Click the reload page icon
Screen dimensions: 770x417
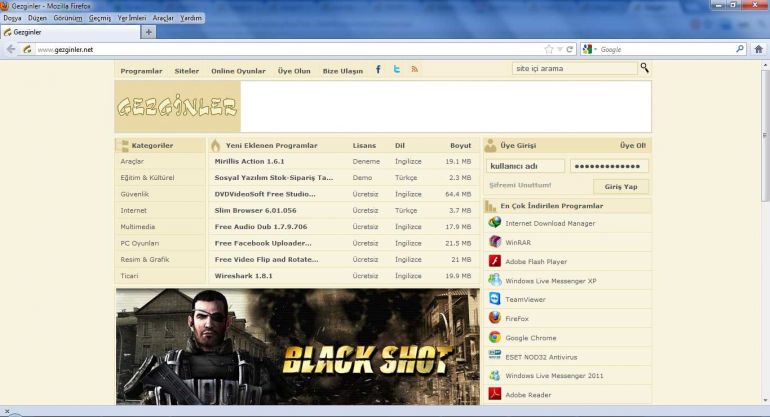click(570, 49)
